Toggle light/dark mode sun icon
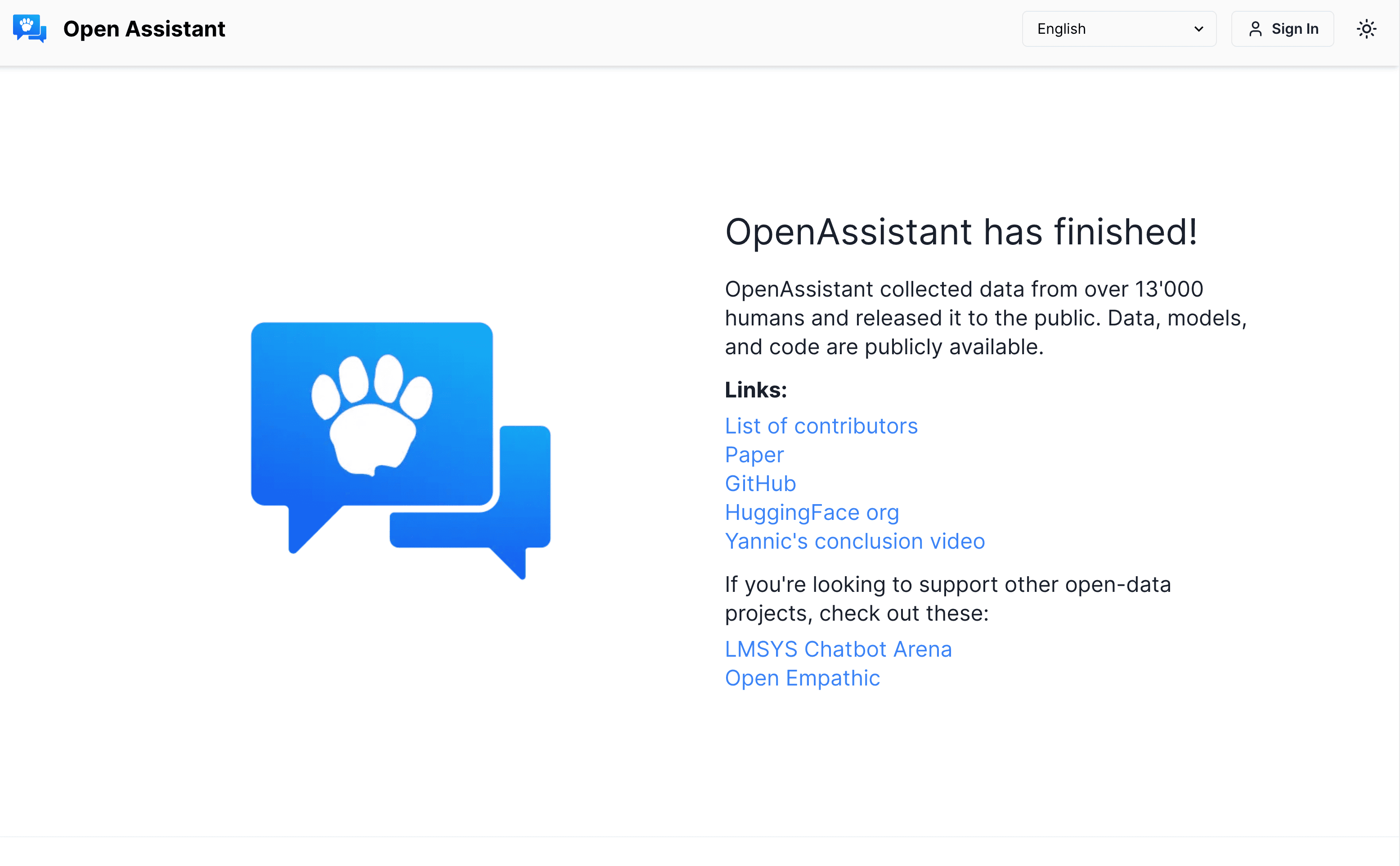This screenshot has width=1400, height=866. point(1366,29)
